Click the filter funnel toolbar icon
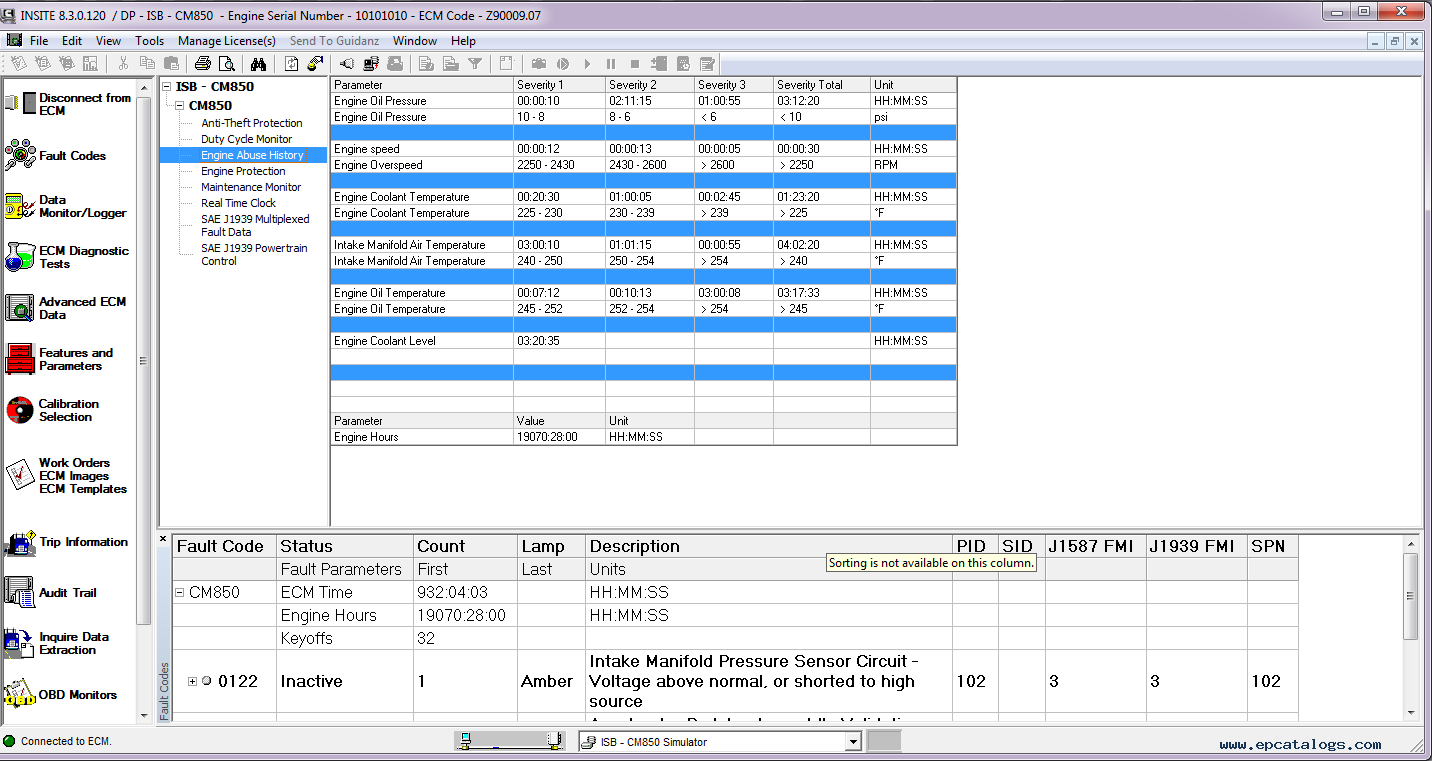Screen dimensions: 1432x761 (x=475, y=63)
